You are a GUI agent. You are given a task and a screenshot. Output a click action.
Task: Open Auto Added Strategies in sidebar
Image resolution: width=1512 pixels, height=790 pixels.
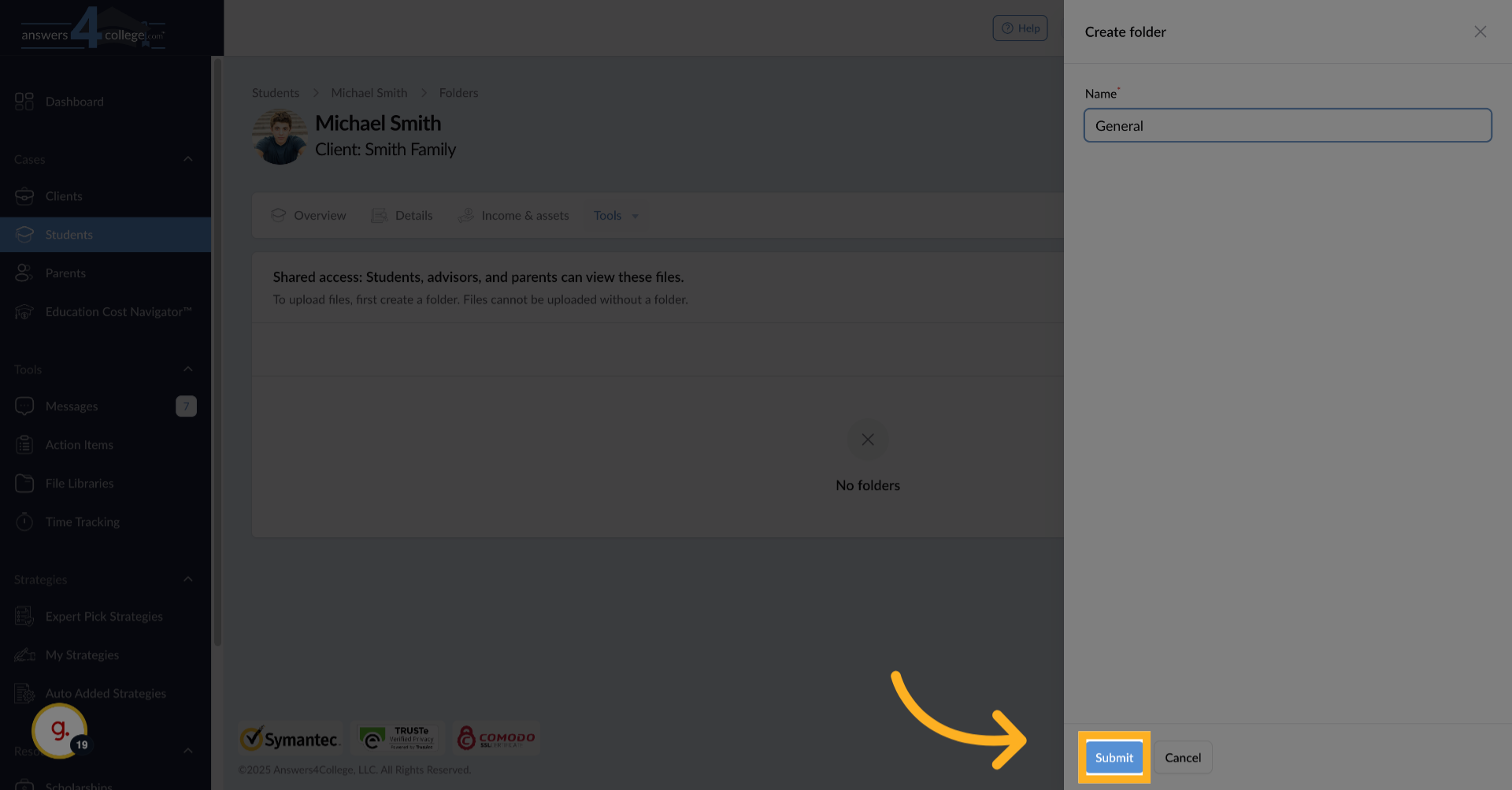tap(106, 694)
